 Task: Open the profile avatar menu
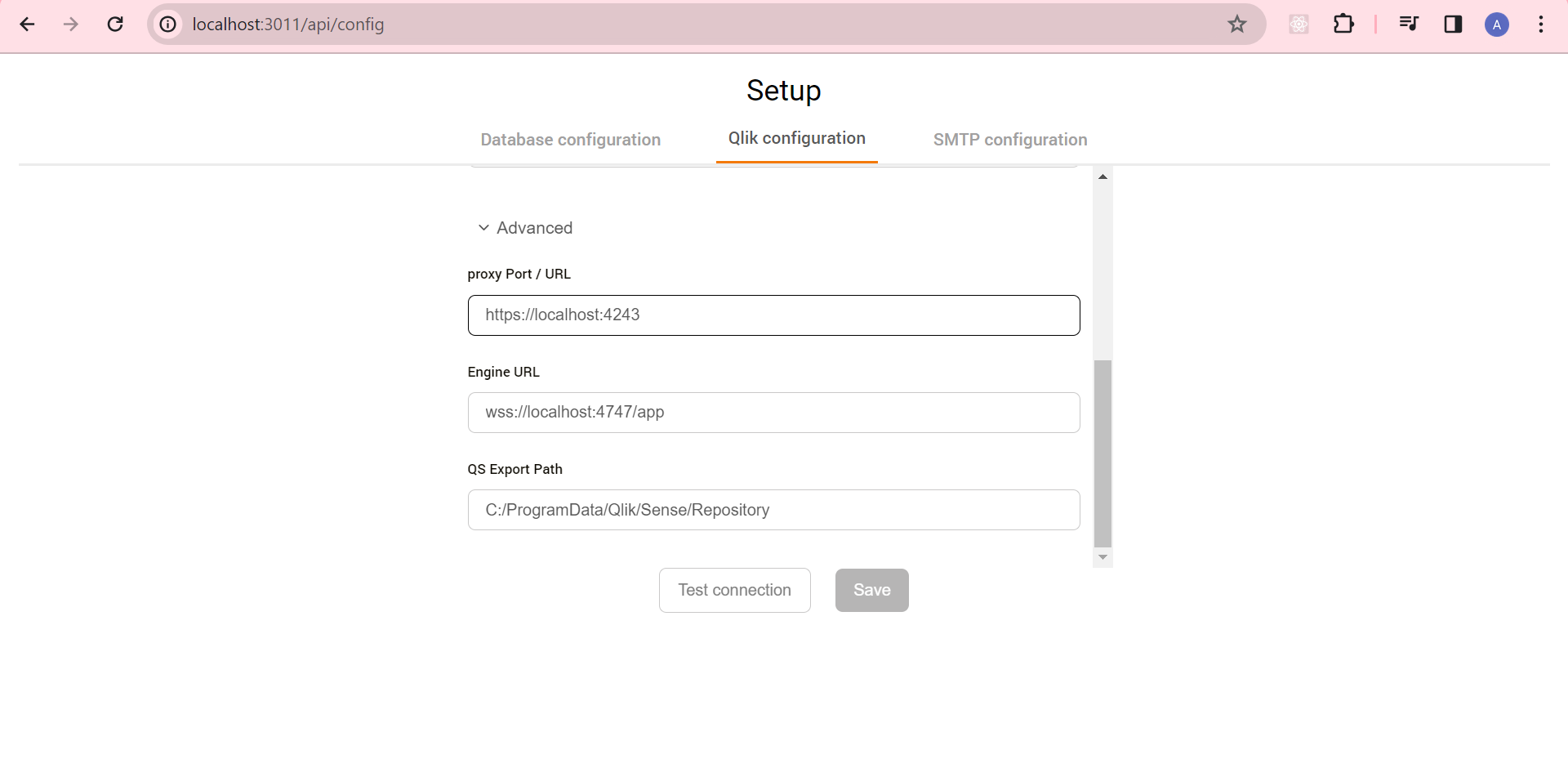[x=1497, y=25]
